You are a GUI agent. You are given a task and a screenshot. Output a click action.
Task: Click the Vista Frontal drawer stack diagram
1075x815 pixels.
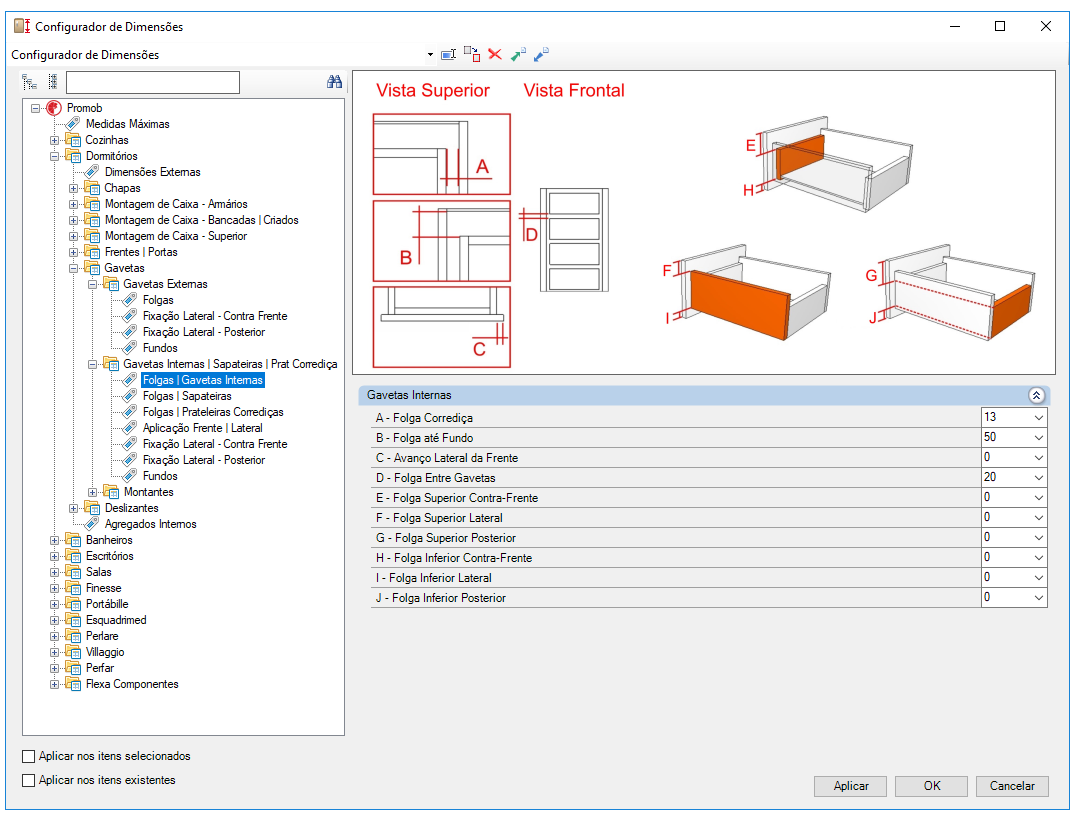tap(574, 240)
